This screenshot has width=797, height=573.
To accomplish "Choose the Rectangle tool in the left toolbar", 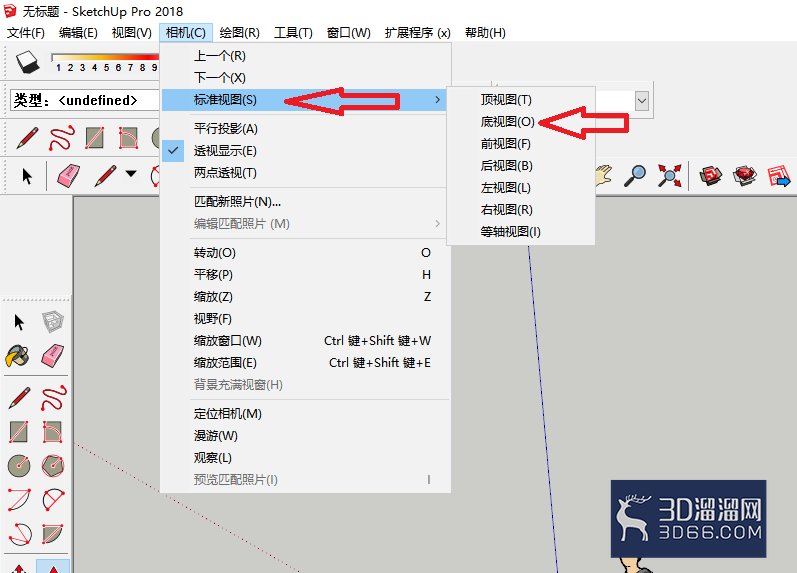I will [19, 432].
